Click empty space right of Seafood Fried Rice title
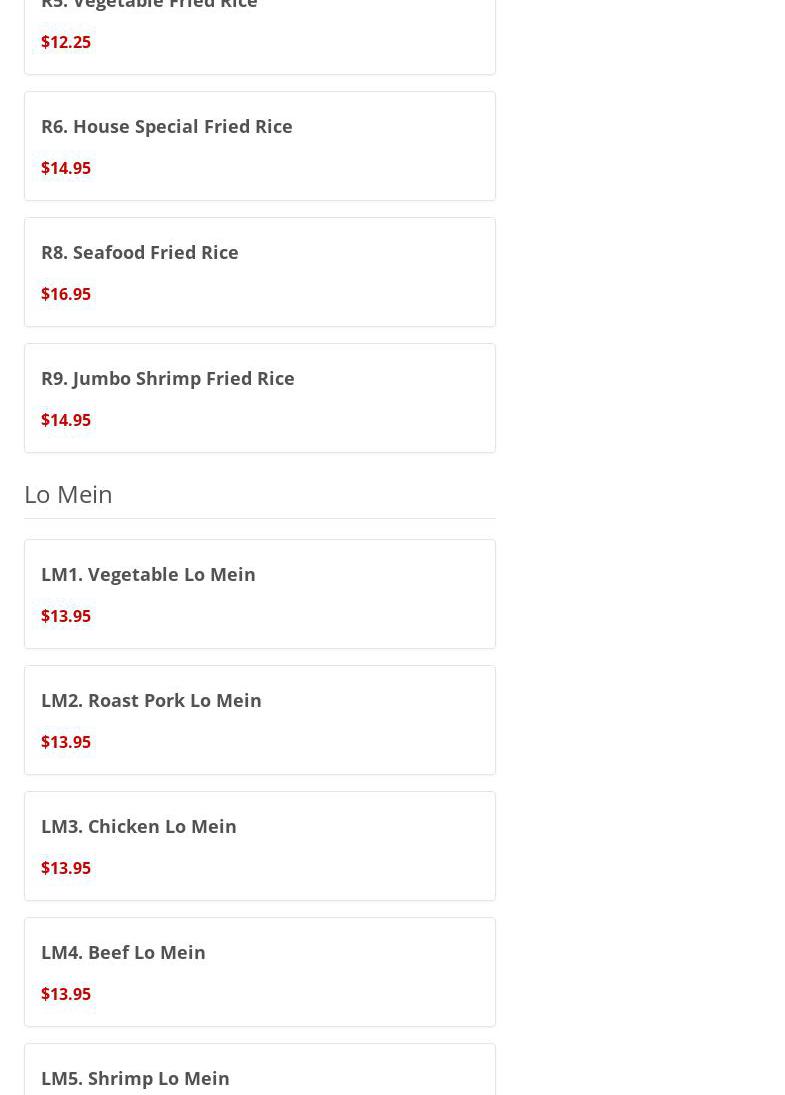The width and height of the screenshot is (785, 1095). (x=370, y=252)
